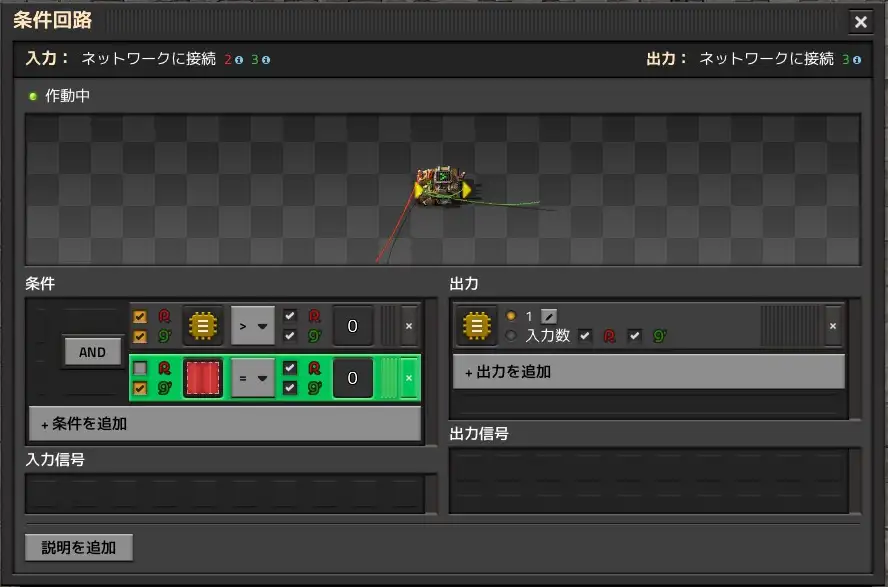Delete the first condition row with its X
This screenshot has width=888, height=587.
point(408,325)
